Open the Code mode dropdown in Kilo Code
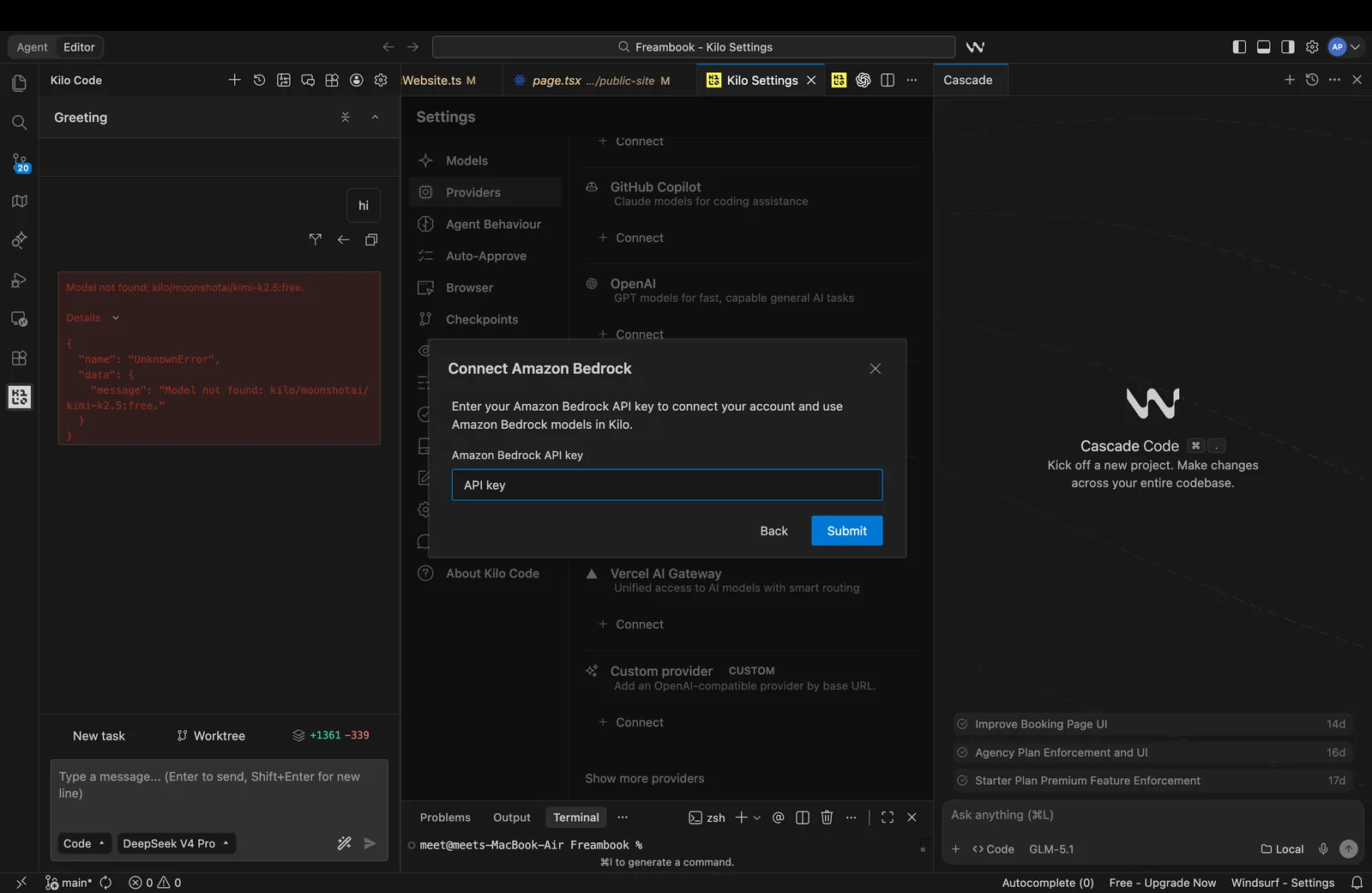This screenshot has height=893, width=1372. (x=84, y=843)
